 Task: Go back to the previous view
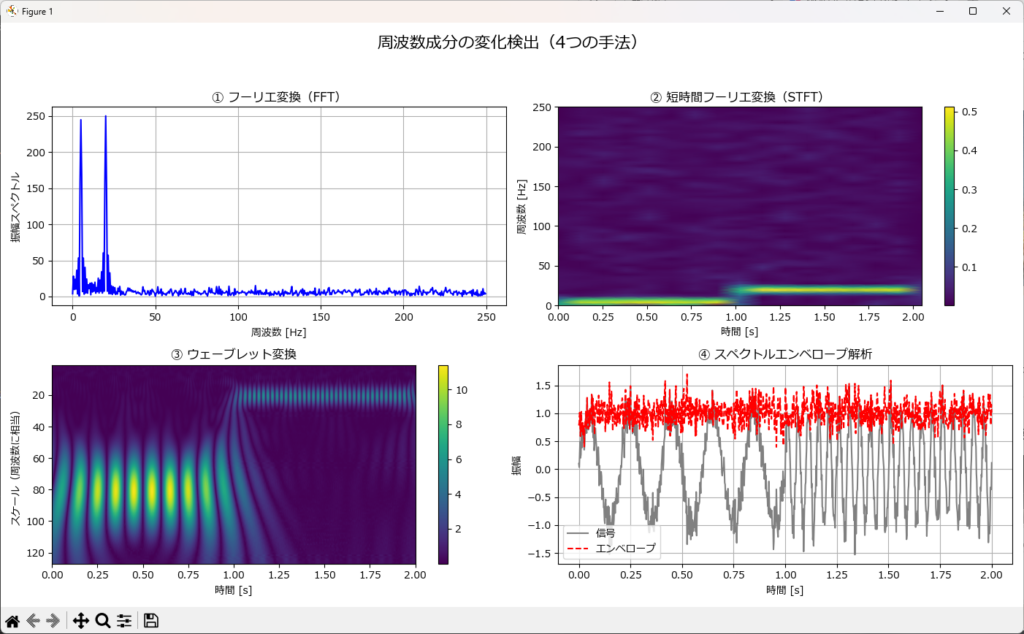coord(34,621)
